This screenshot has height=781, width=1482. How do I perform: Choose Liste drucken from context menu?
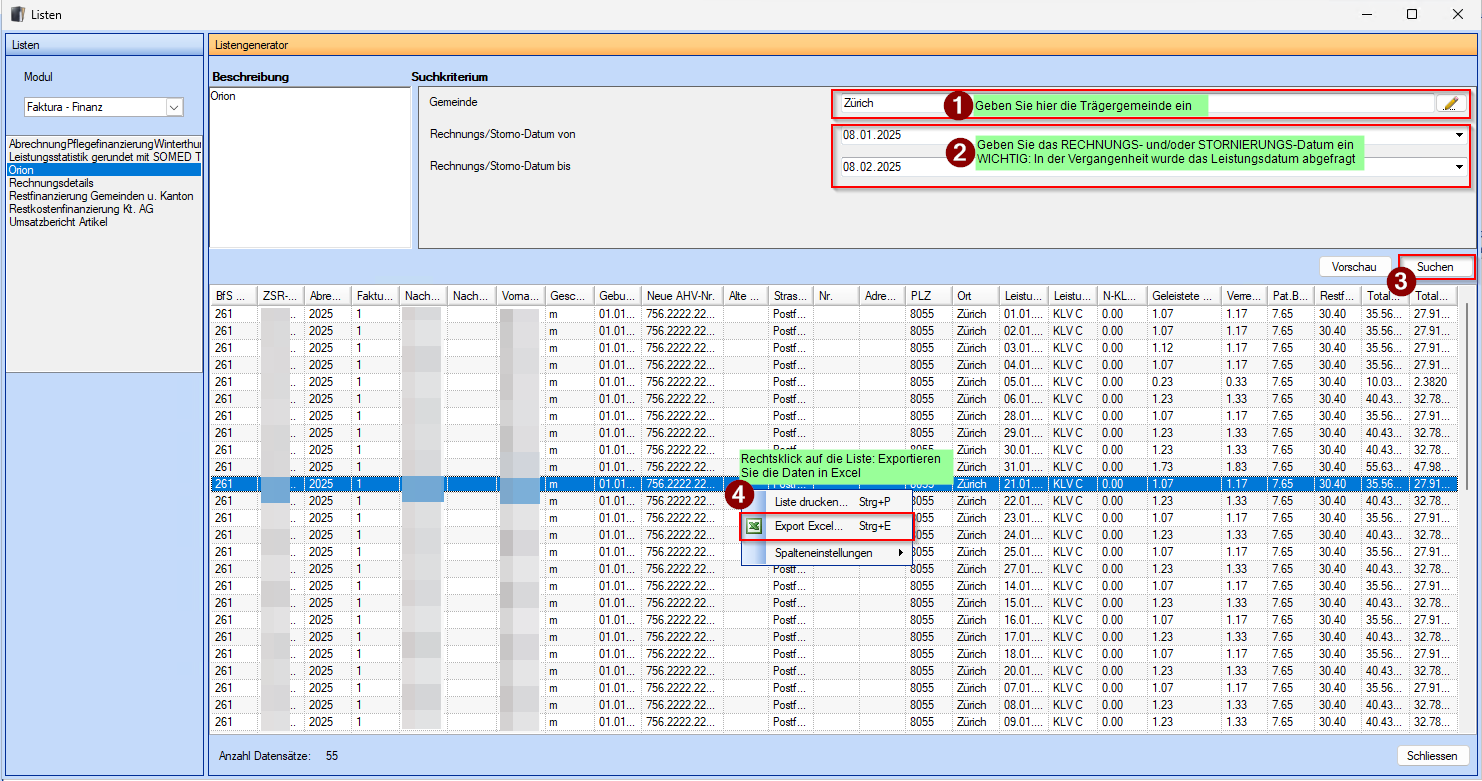811,501
